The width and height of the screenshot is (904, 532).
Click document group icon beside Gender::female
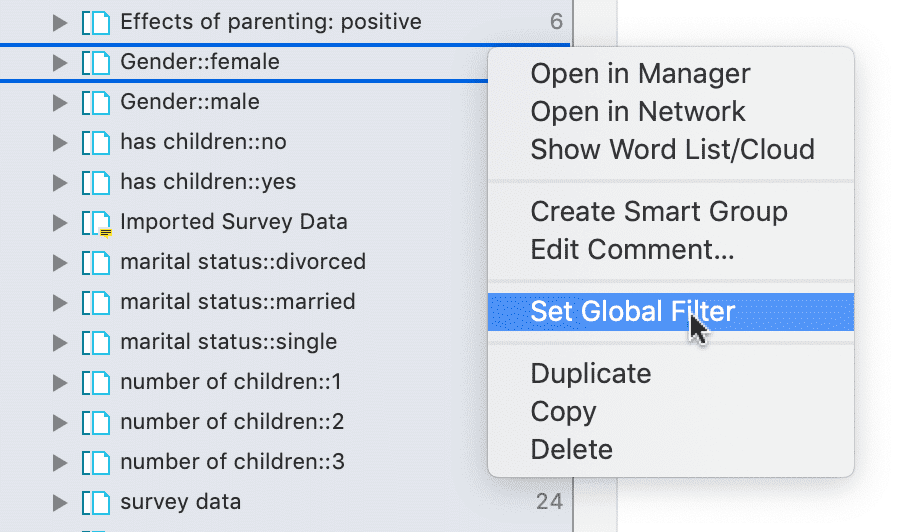[96, 62]
